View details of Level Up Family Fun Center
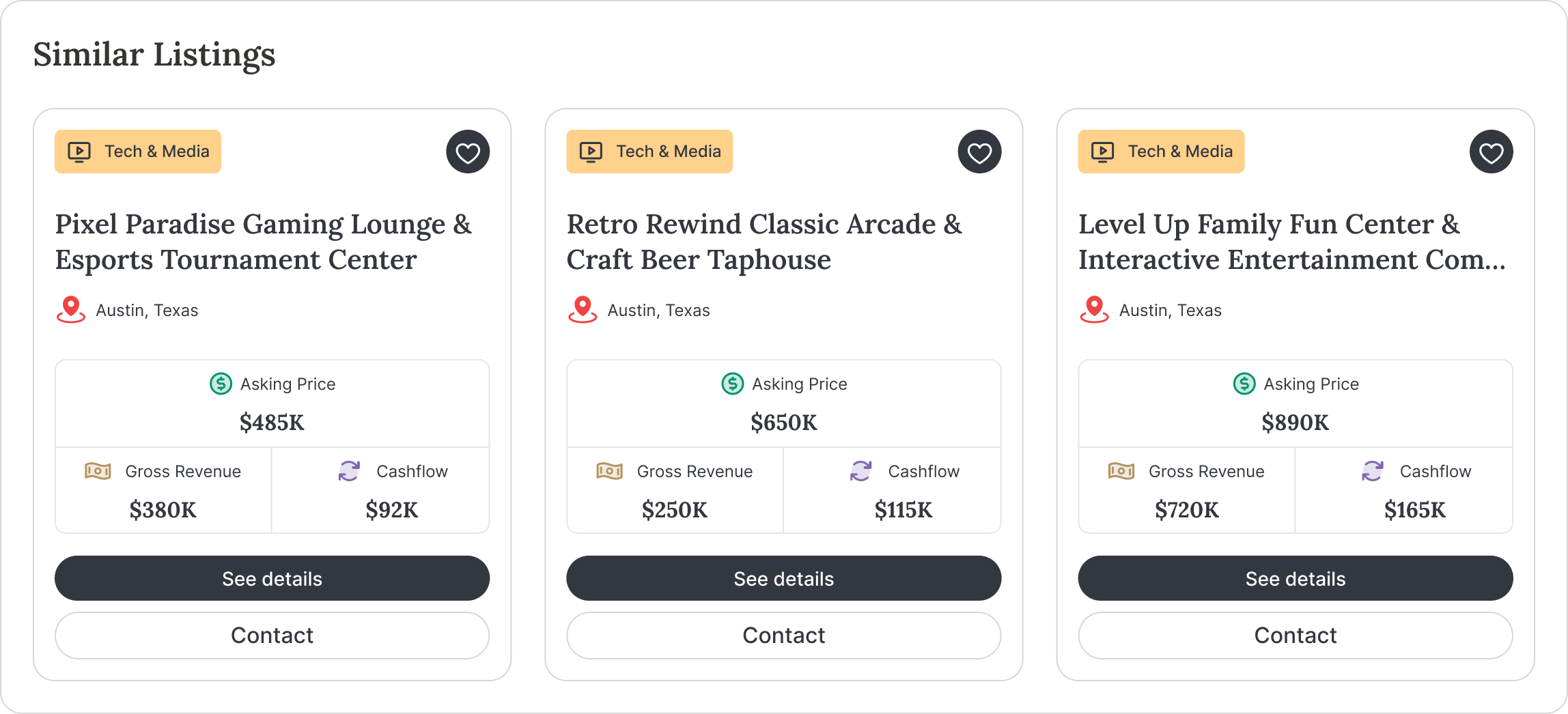Screen dimensions: 1568x714 coord(1296,578)
